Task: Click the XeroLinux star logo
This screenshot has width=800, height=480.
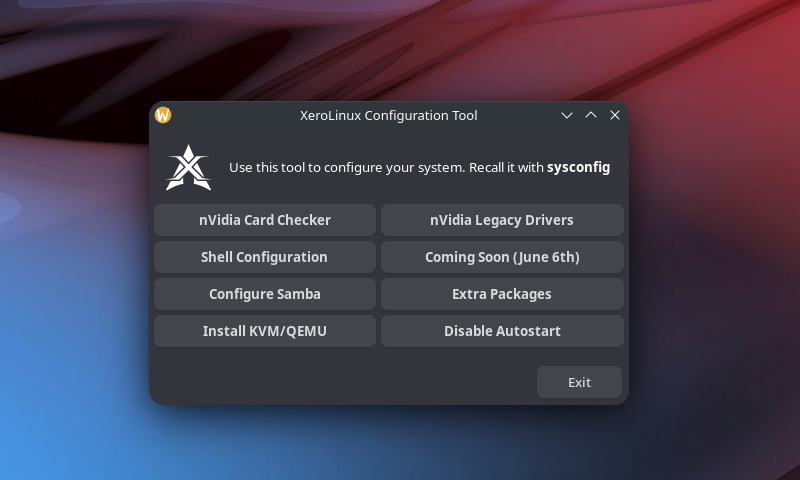Action: (188, 168)
